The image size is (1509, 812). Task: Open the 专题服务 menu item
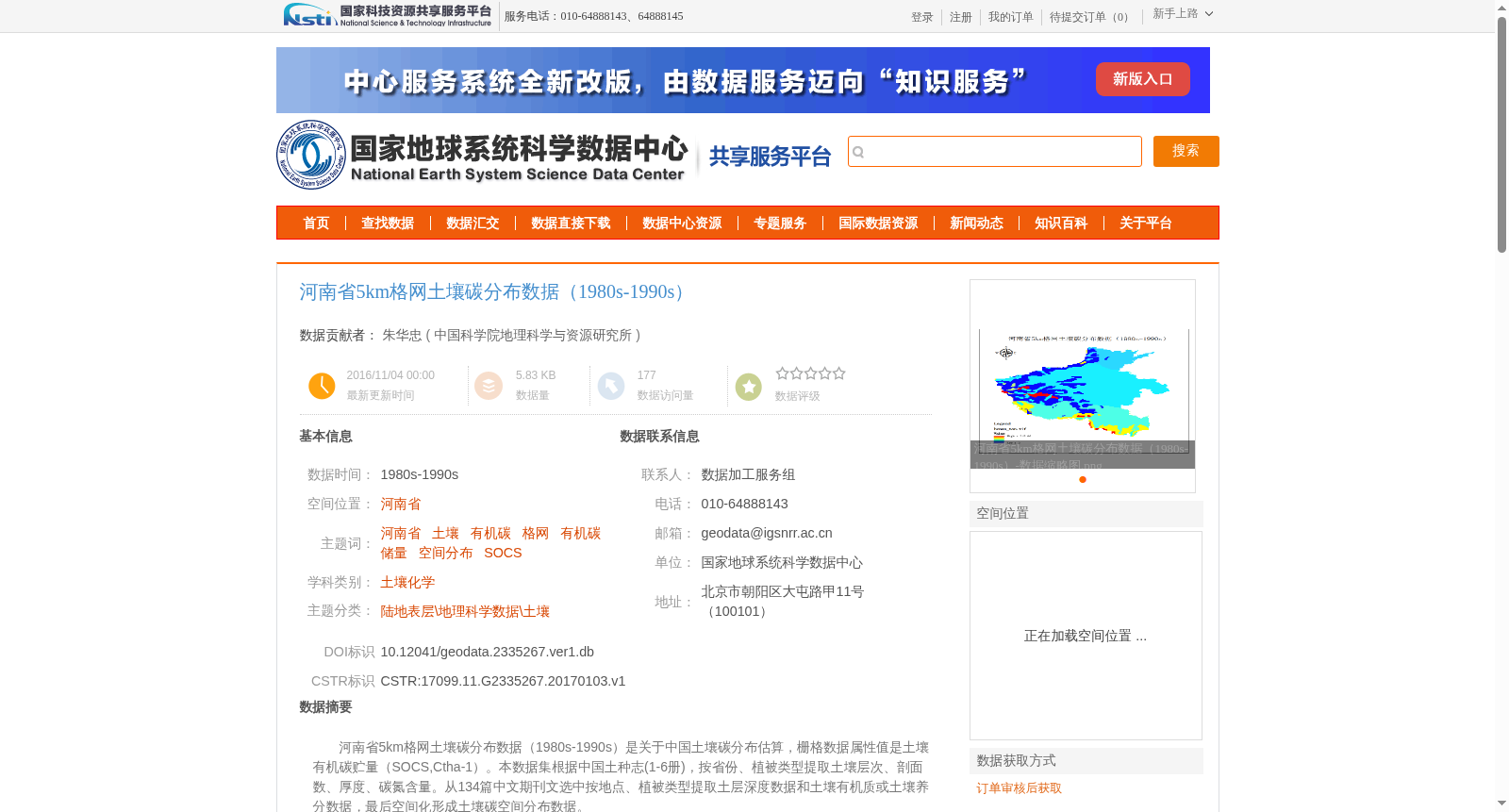780,224
